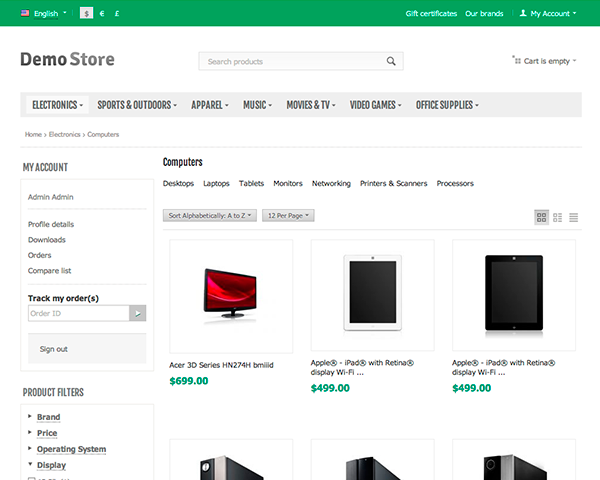The height and width of the screenshot is (480, 600).
Task: Open Tablets subcategory
Action: click(251, 183)
